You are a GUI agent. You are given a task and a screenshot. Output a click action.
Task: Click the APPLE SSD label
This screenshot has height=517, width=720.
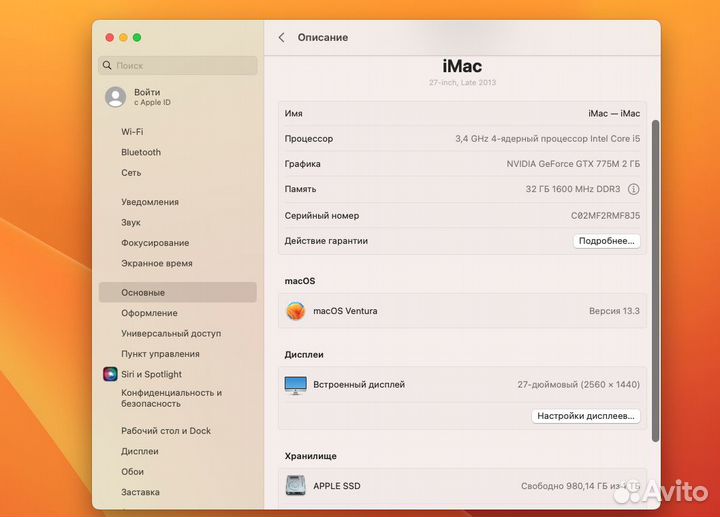337,486
